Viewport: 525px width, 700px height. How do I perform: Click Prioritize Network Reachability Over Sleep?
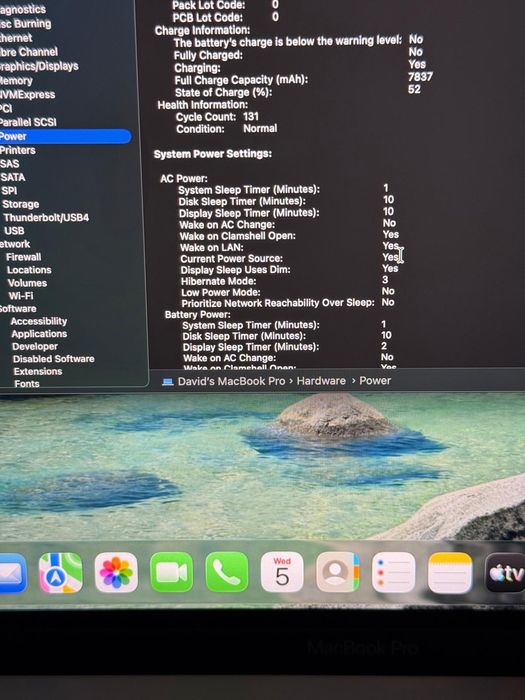[x=278, y=303]
